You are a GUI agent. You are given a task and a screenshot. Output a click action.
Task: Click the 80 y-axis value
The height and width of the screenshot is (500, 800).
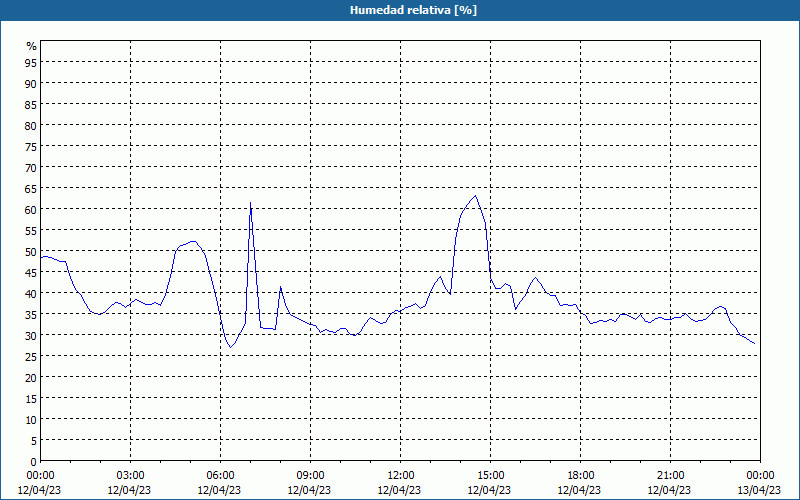click(x=31, y=126)
